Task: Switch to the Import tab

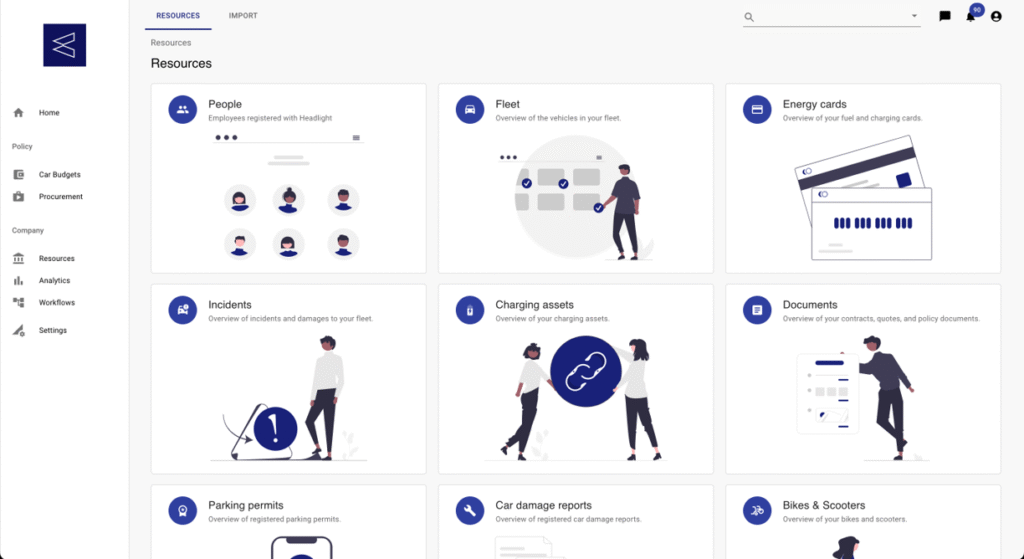Action: (243, 16)
